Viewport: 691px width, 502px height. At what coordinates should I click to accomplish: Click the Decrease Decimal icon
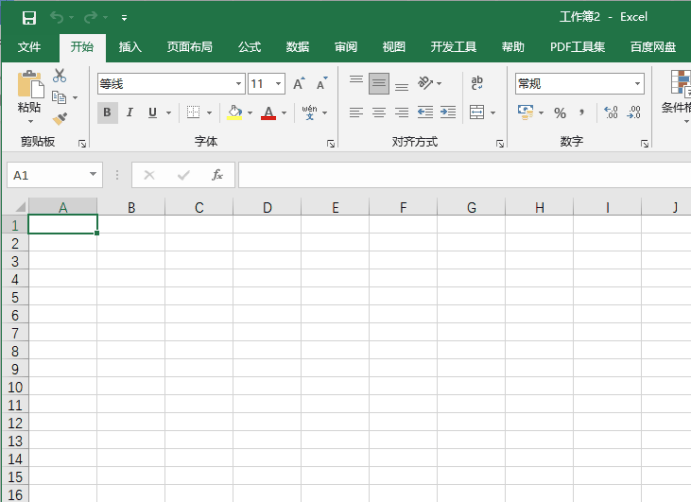click(634, 112)
